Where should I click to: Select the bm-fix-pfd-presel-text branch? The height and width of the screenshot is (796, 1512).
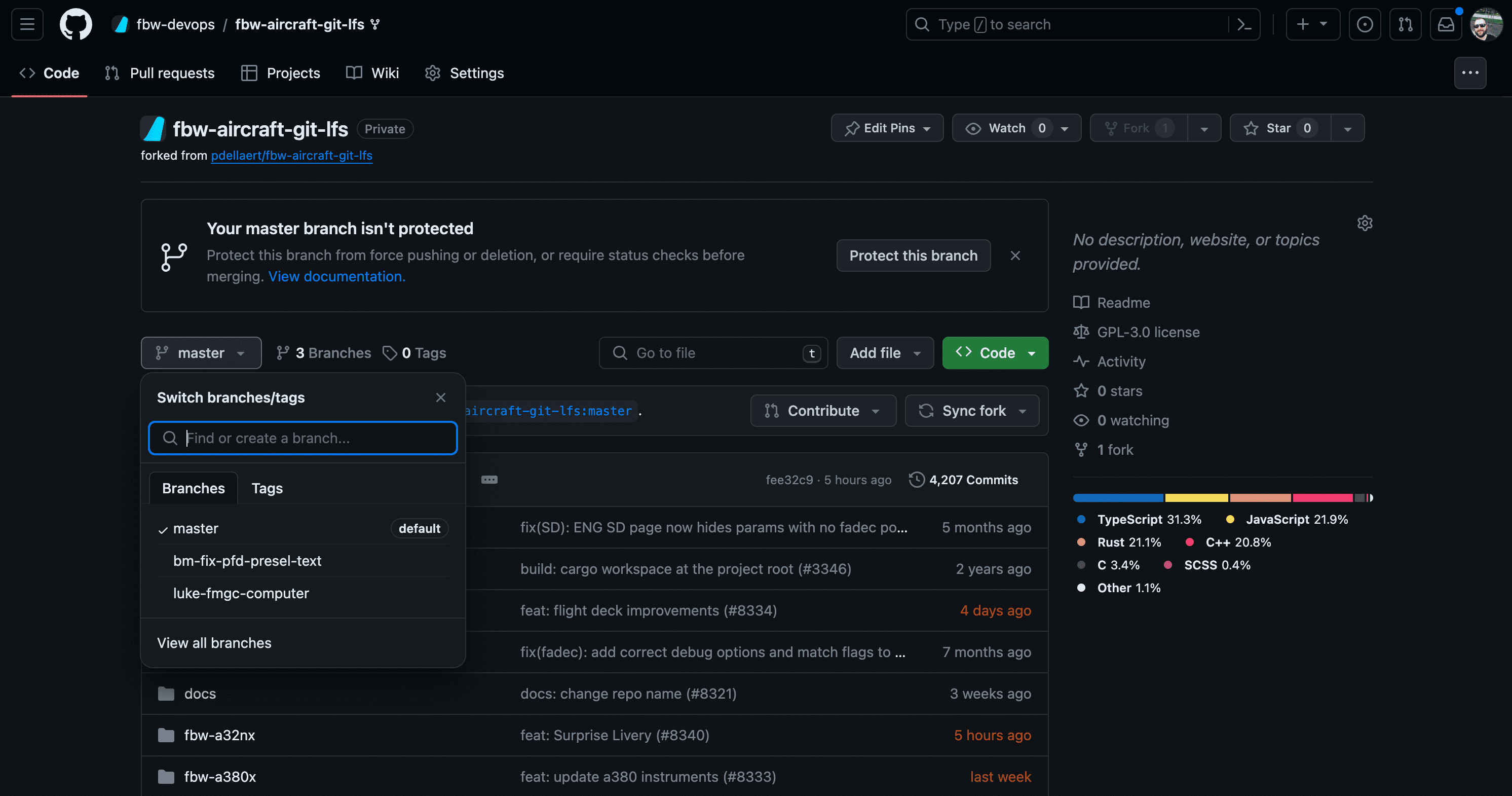click(x=247, y=560)
